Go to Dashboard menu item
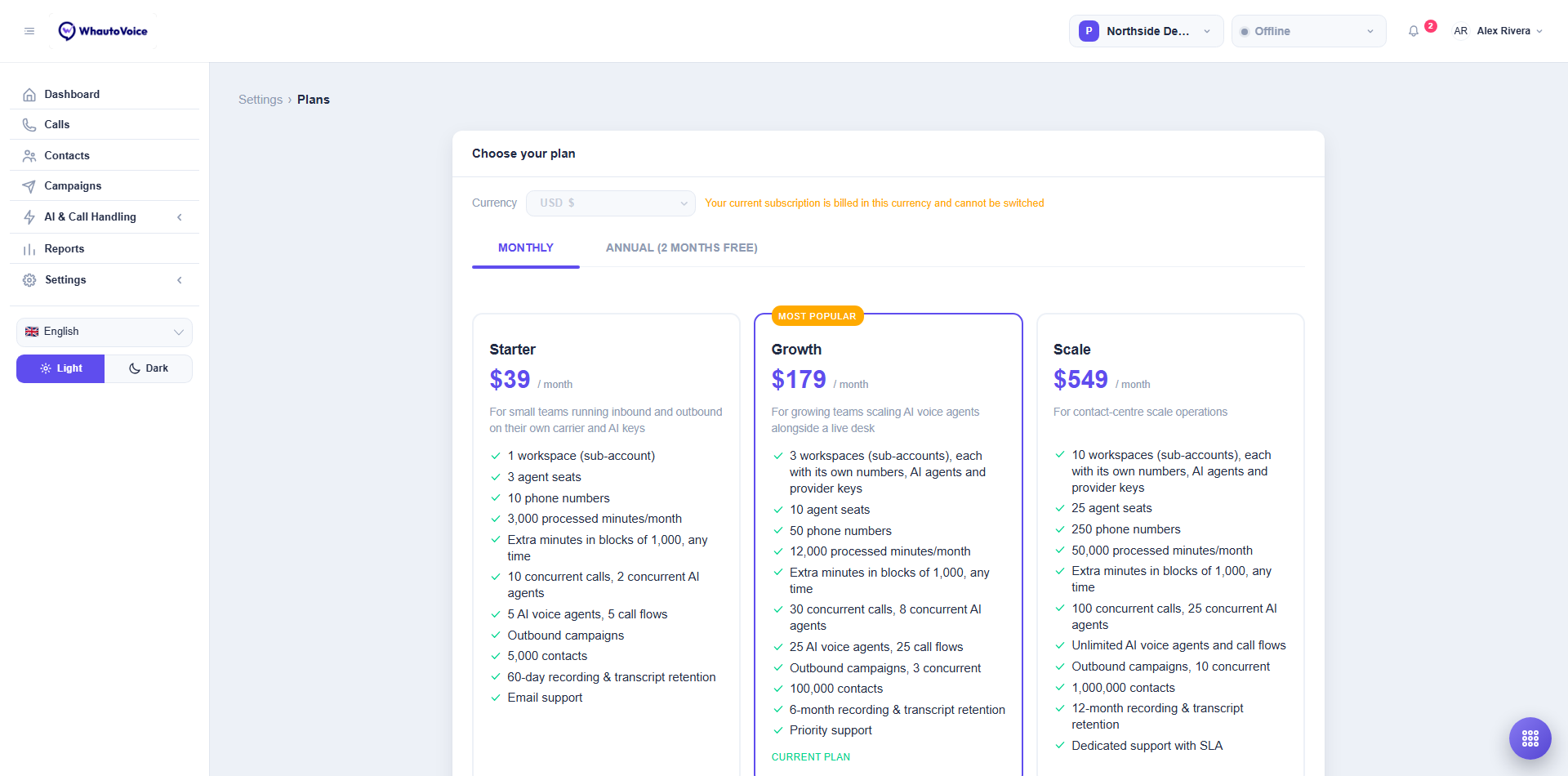 pos(105,95)
